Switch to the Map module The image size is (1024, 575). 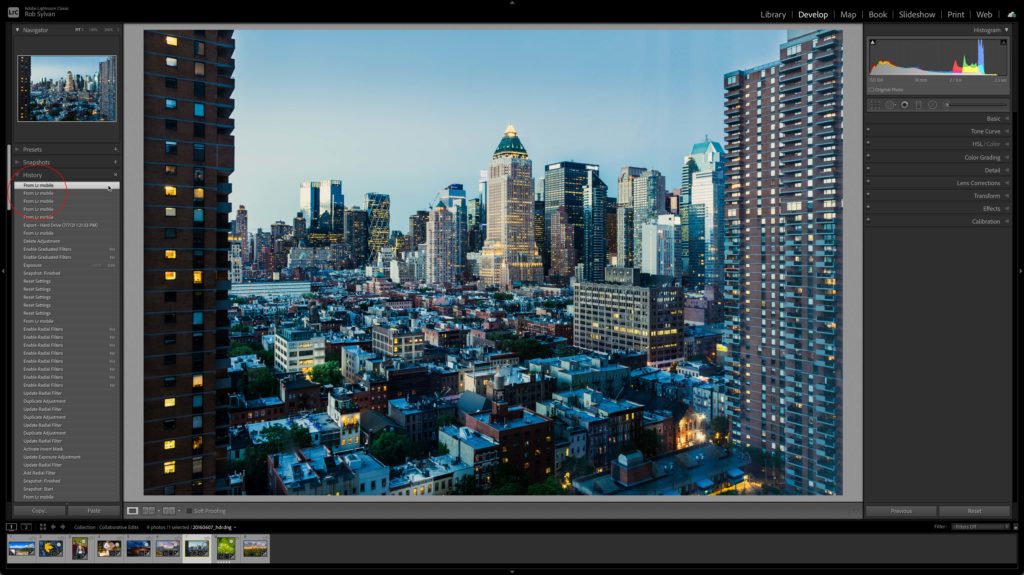848,14
